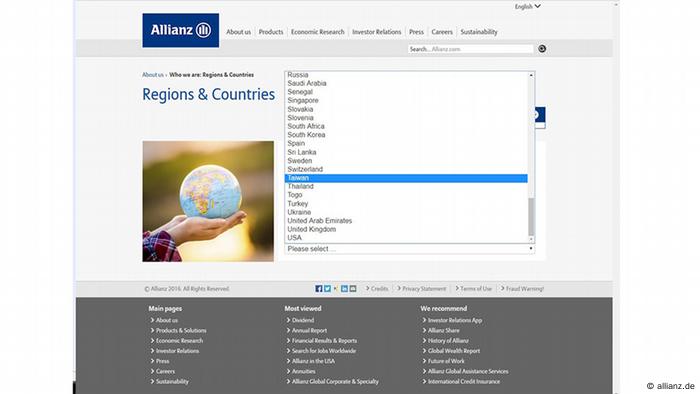Viewport: 700px width, 394px height.
Task: Click International Credit Insurance link
Action: pos(464,382)
